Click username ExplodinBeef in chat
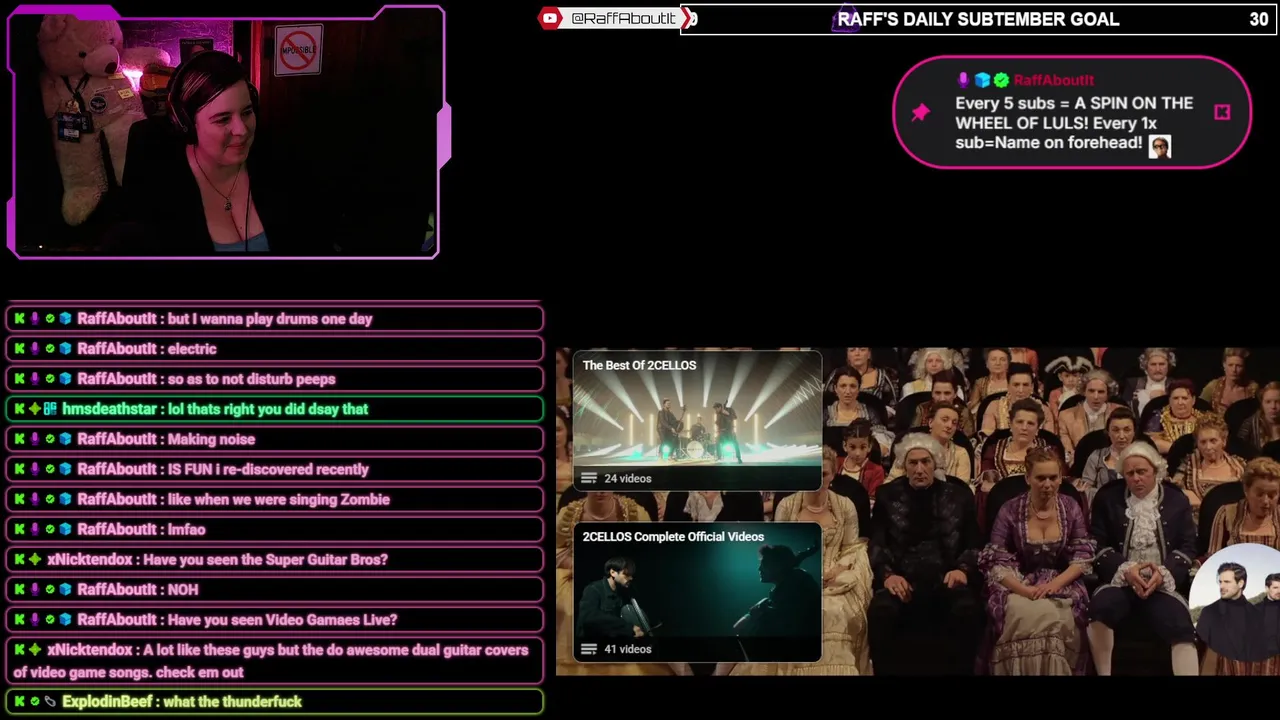Viewport: 1280px width, 720px height. pos(107,702)
